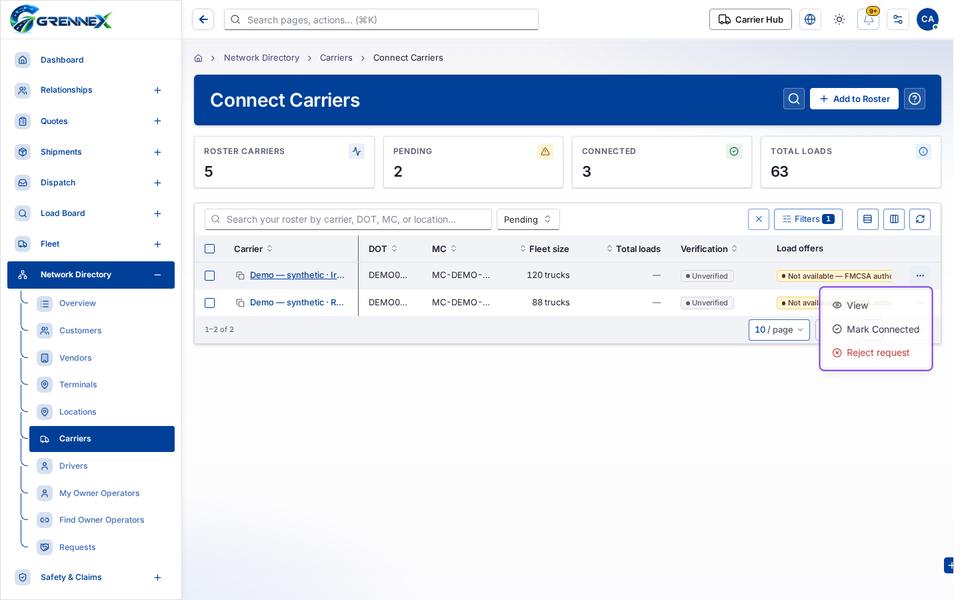Open Find Owner Operators in sidebar

[x=102, y=520]
